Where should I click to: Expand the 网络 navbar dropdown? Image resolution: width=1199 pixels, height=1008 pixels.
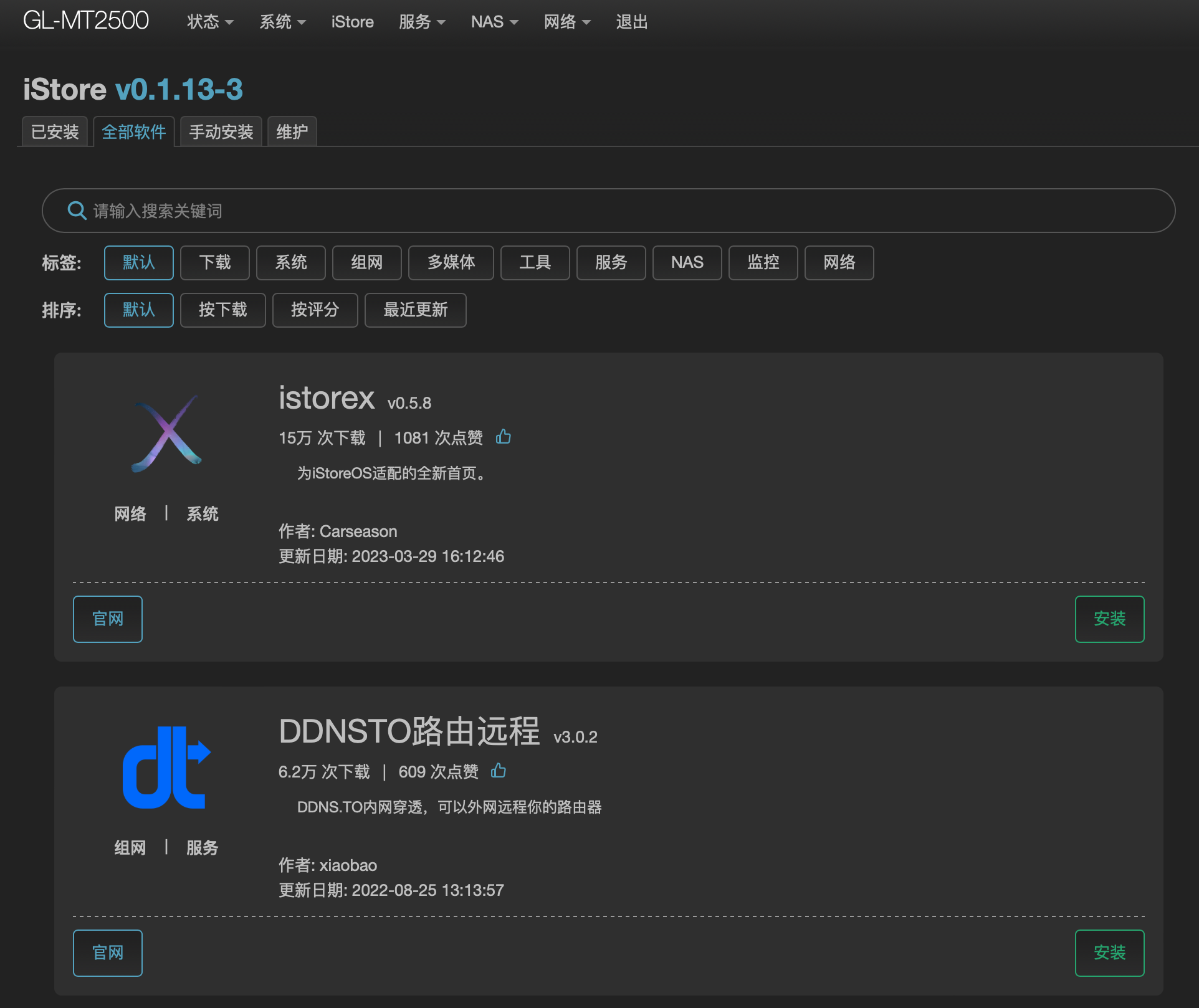tap(566, 22)
